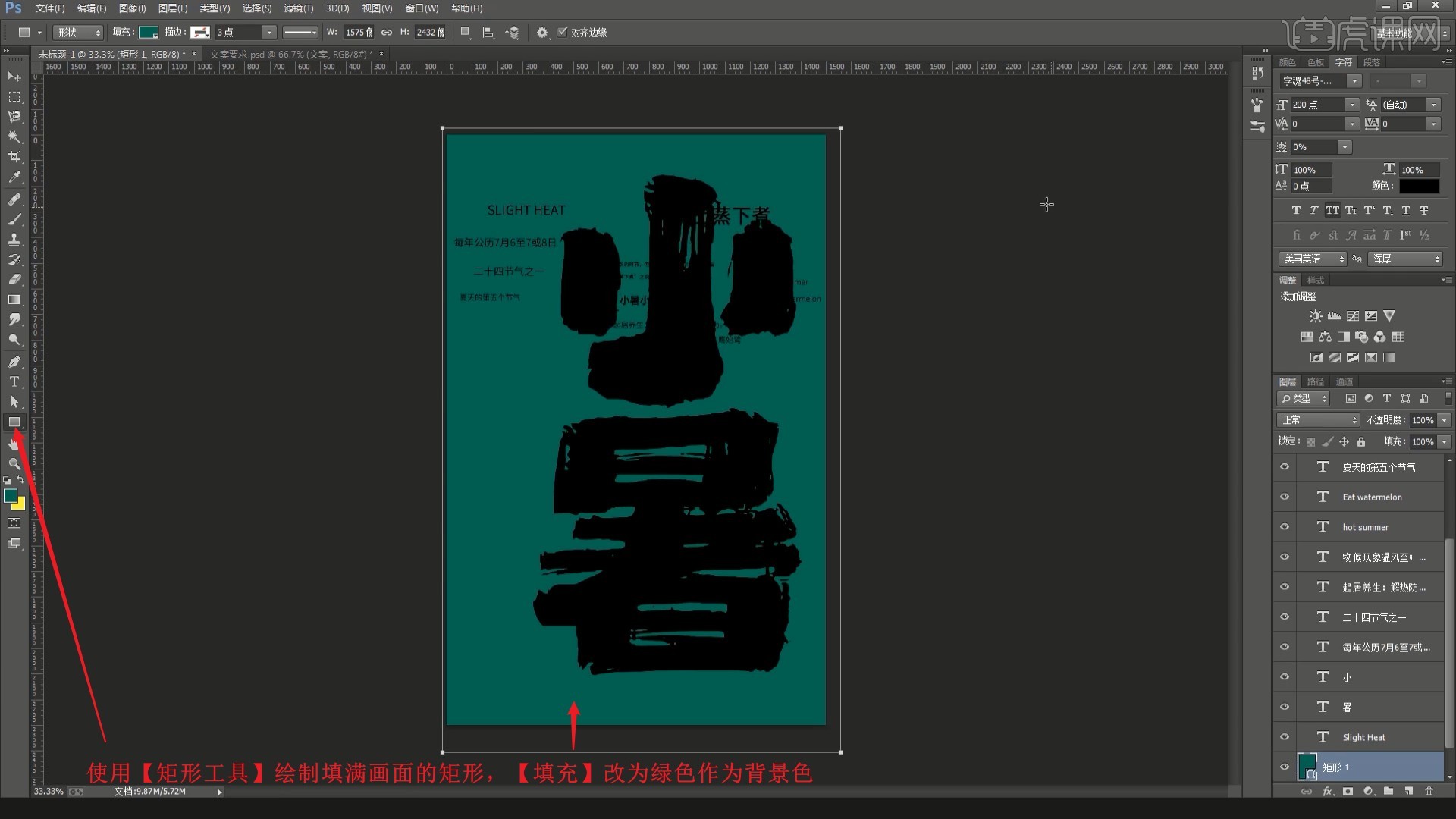Click the Brightness/Contrast adjustment icon

(x=1316, y=316)
